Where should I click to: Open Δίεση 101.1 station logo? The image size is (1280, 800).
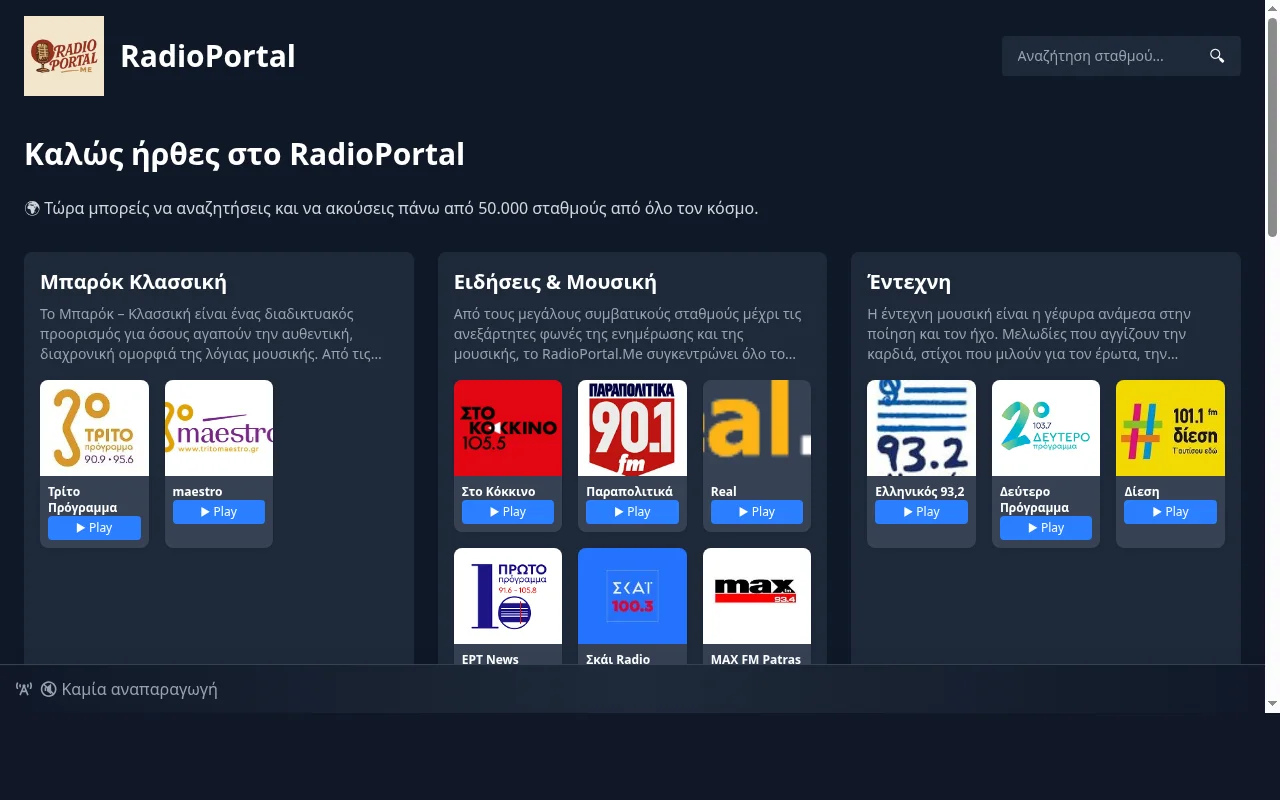[x=1170, y=428]
